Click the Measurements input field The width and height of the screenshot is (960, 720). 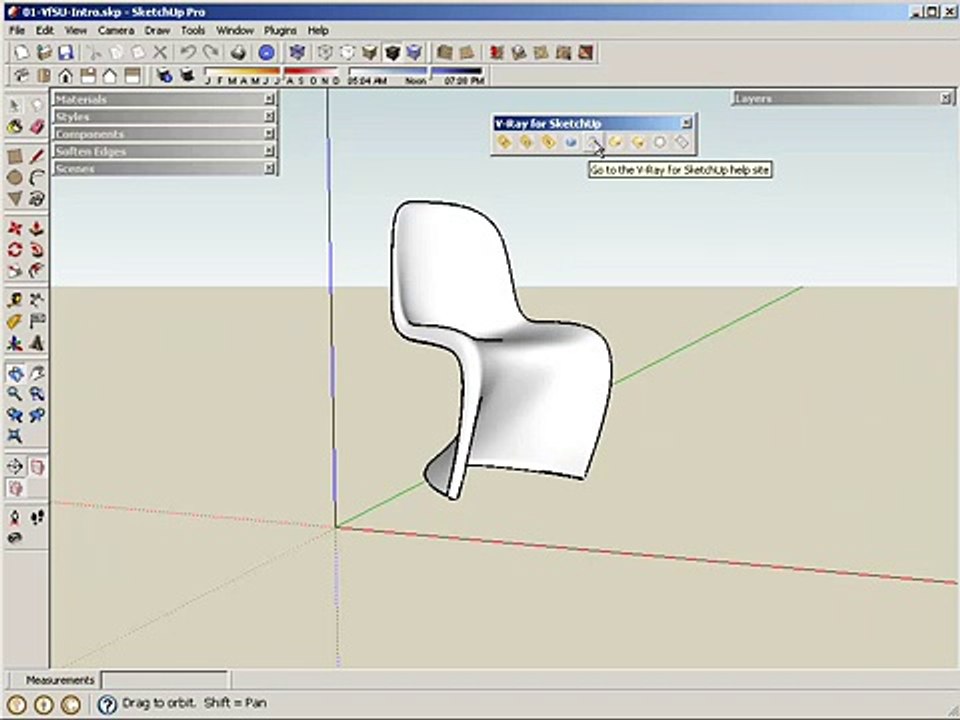165,680
